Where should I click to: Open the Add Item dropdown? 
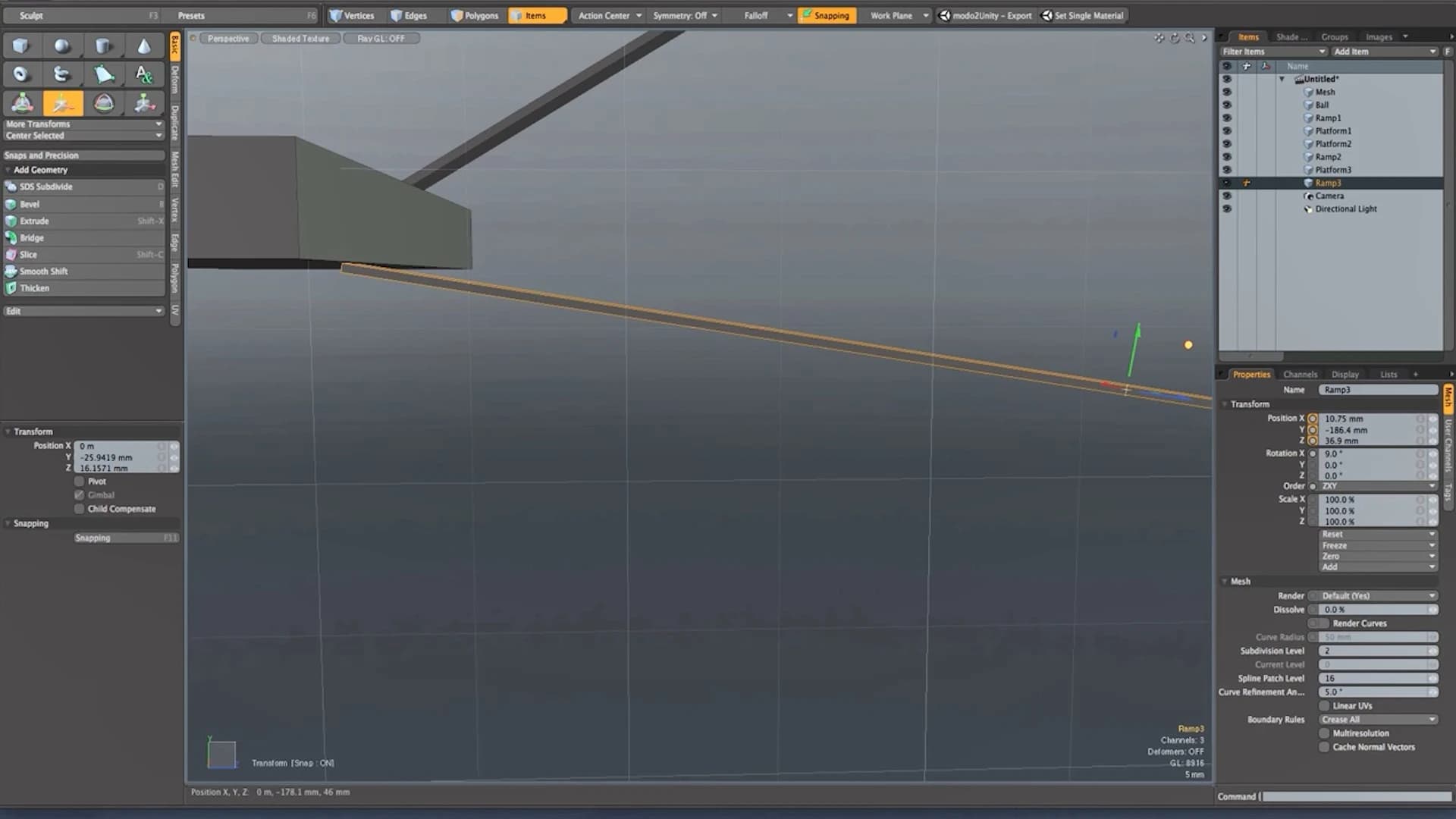coord(1385,51)
